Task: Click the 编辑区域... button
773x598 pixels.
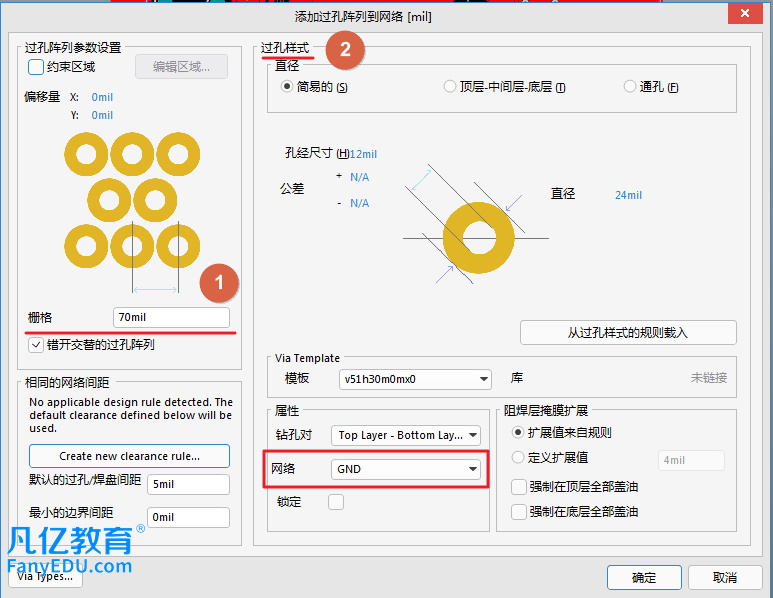Action: click(x=181, y=67)
